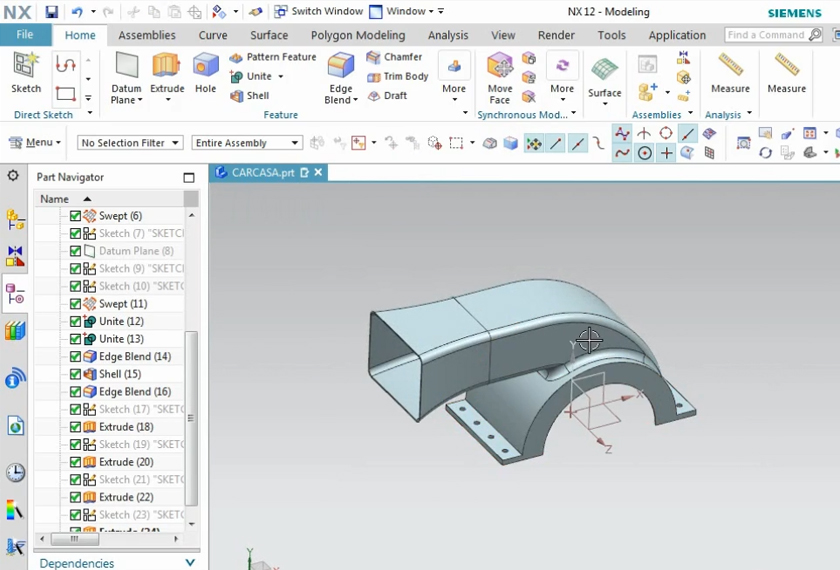Open the No Selection Filter dropdown

[130, 143]
